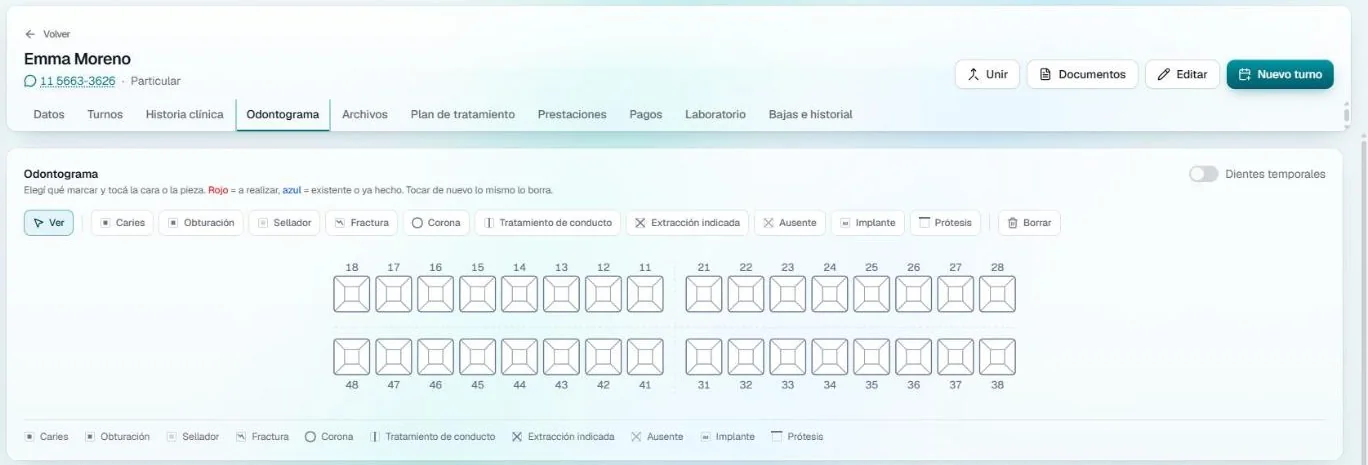
Task: Select tooth 11 diagram
Action: tap(645, 294)
